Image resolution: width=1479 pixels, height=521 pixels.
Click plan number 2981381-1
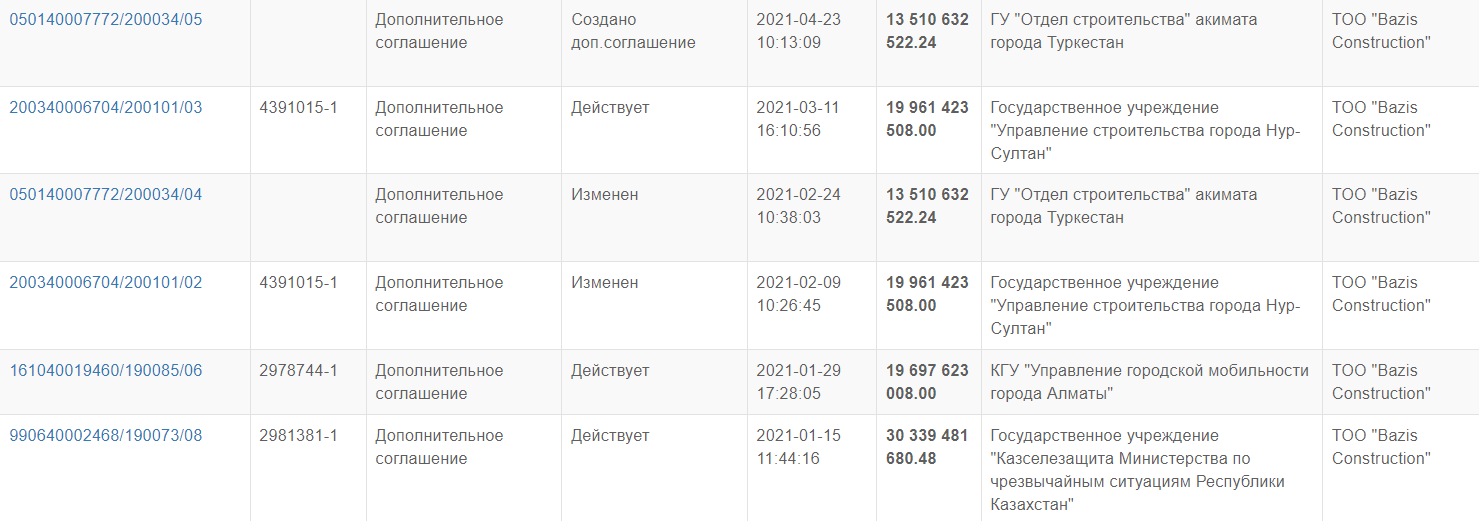298,436
